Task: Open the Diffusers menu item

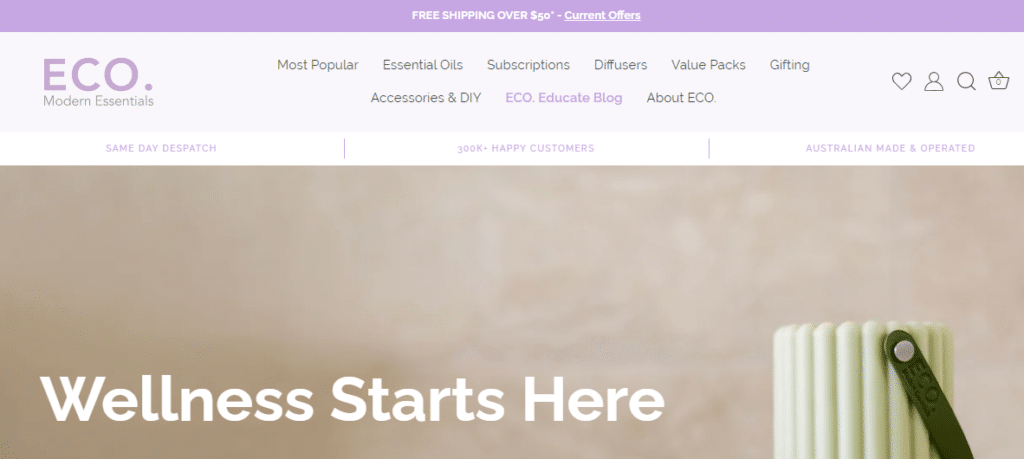Action: click(x=620, y=65)
